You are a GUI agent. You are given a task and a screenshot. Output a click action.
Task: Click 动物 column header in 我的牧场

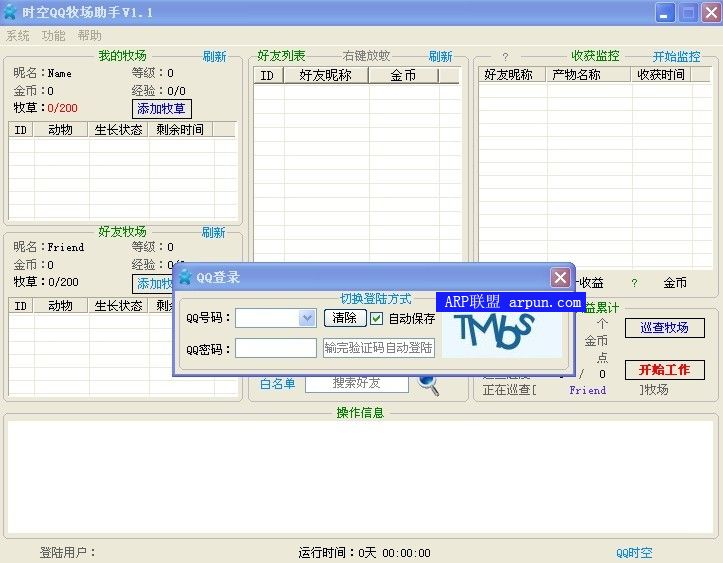coord(60,130)
